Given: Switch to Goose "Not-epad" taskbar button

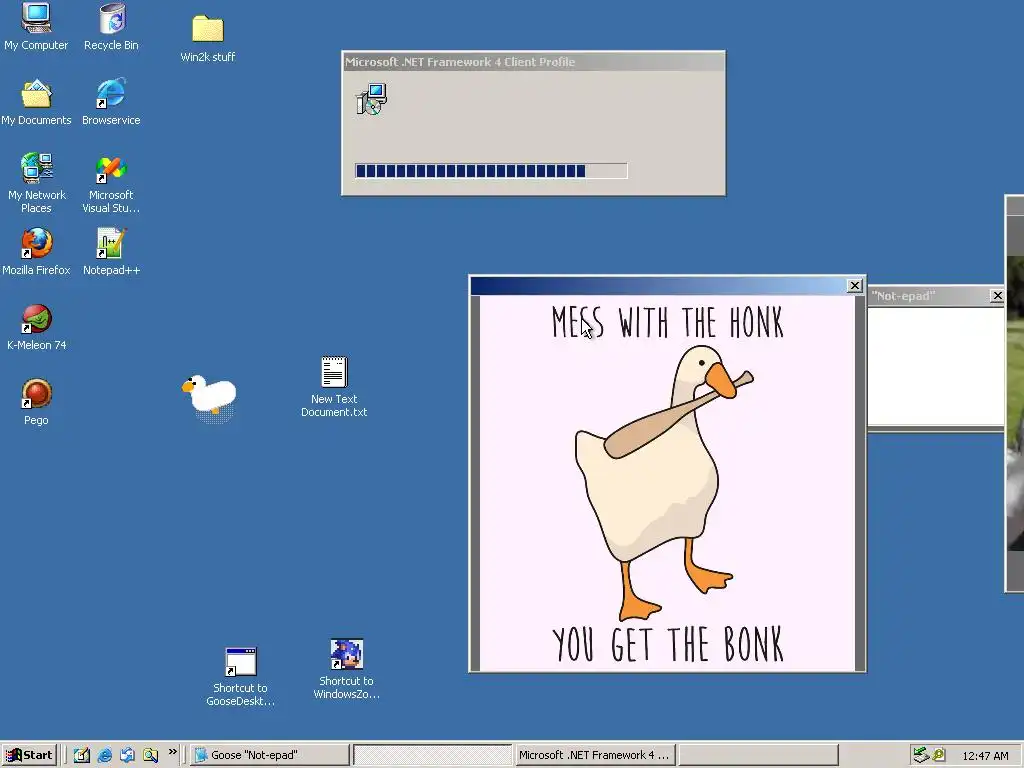Looking at the screenshot, I should [270, 755].
